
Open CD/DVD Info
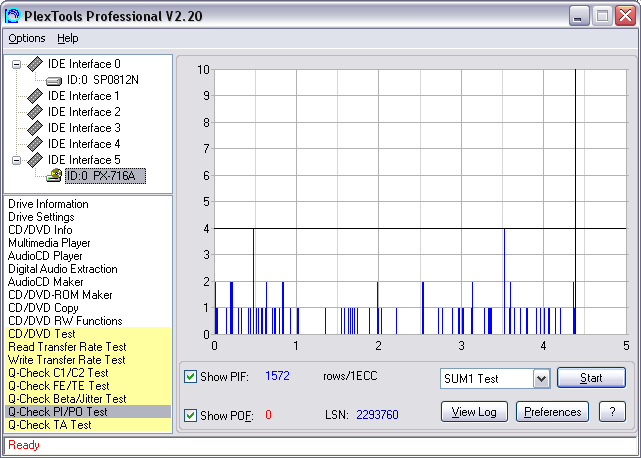tap(40, 230)
